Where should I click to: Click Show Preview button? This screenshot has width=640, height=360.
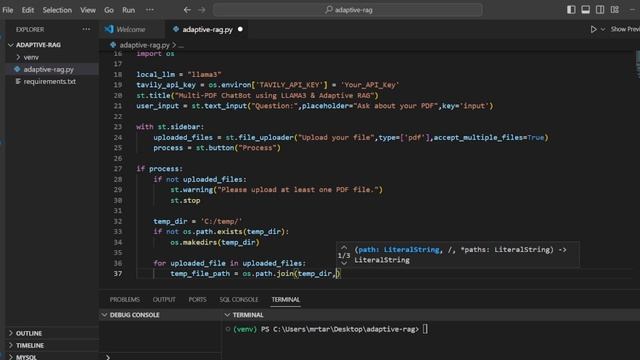(625, 29)
